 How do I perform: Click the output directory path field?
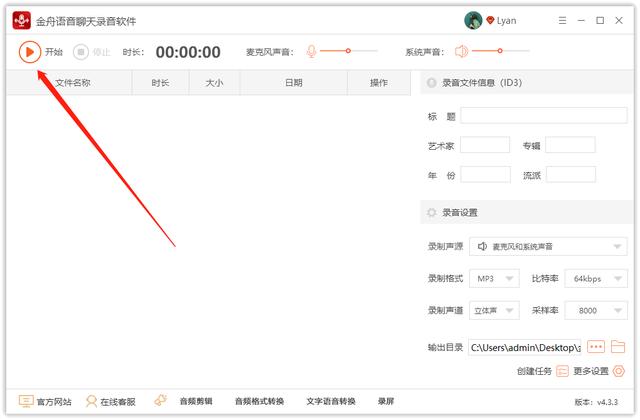coord(524,347)
